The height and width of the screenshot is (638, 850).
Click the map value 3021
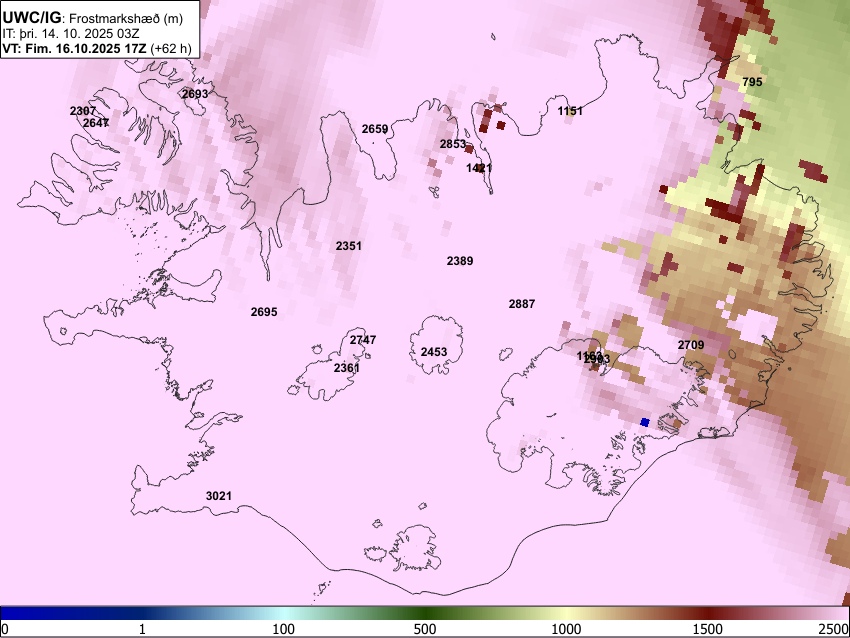point(219,495)
